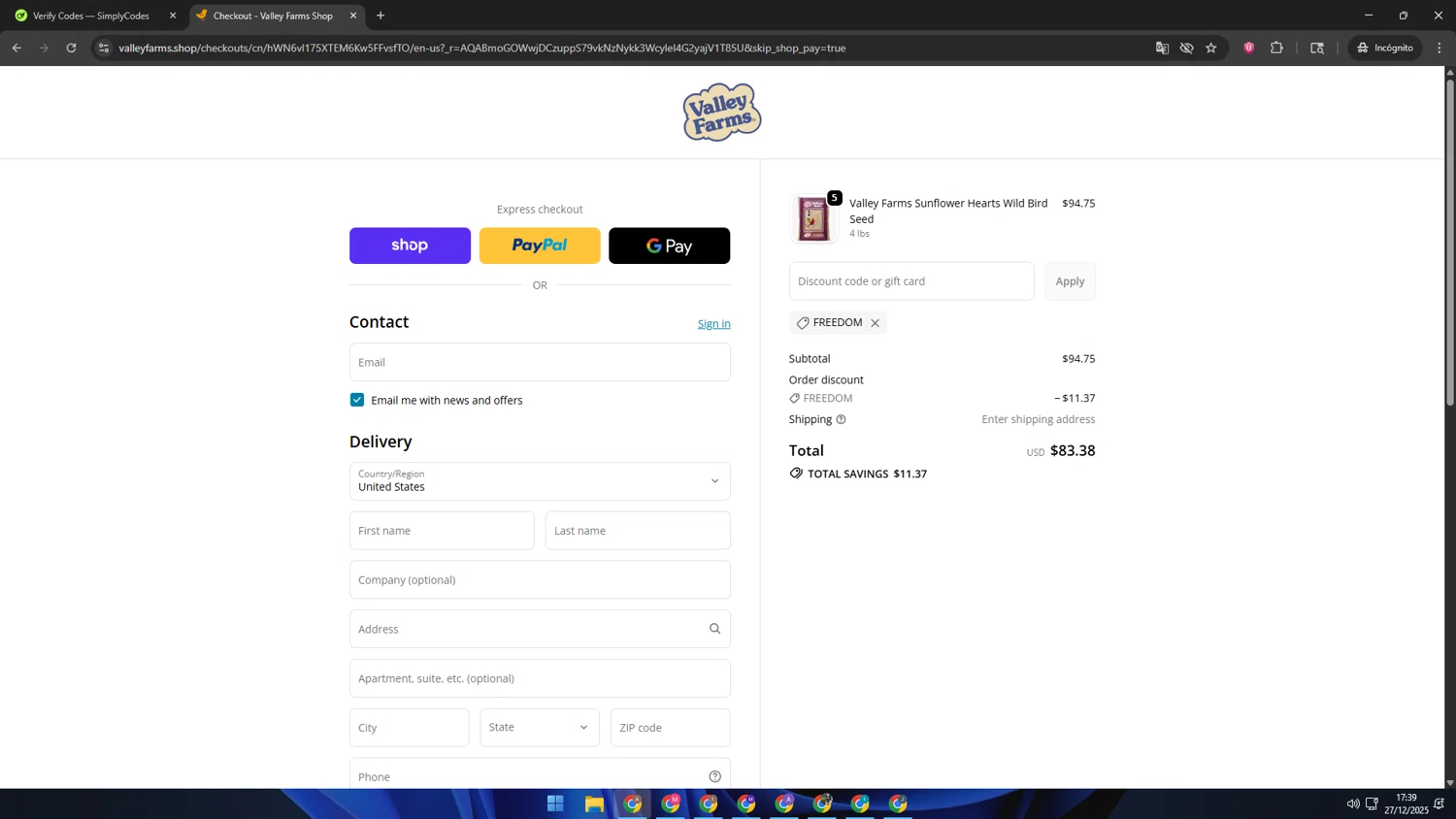Viewport: 1456px width, 819px height.
Task: Click the Discount code or gift card field
Action: [x=911, y=281]
